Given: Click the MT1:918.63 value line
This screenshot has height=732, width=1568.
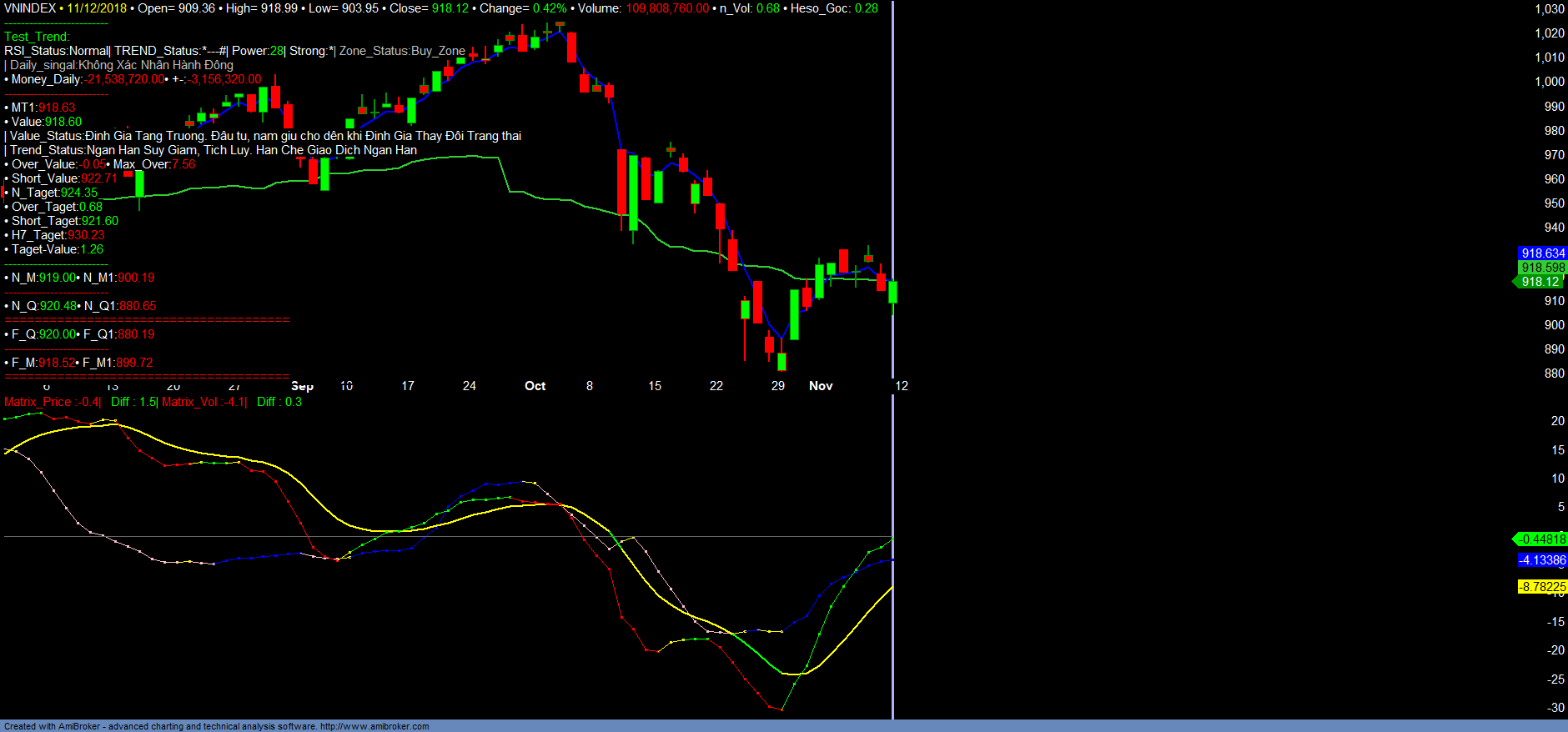Looking at the screenshot, I should (43, 108).
